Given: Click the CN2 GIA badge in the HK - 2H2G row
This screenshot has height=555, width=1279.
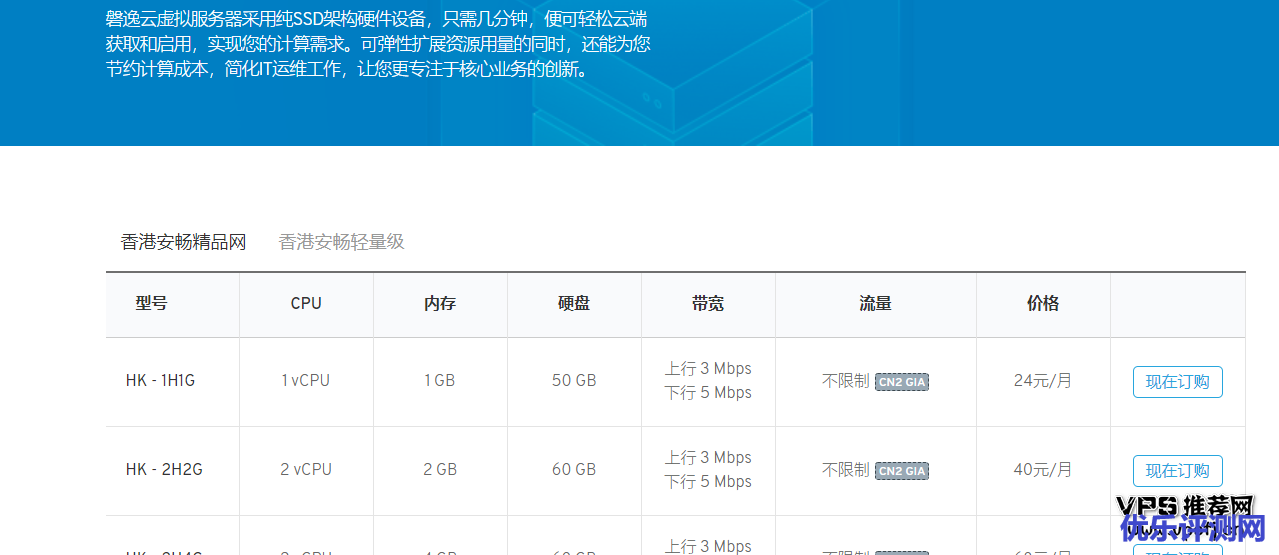Looking at the screenshot, I should 901,471.
